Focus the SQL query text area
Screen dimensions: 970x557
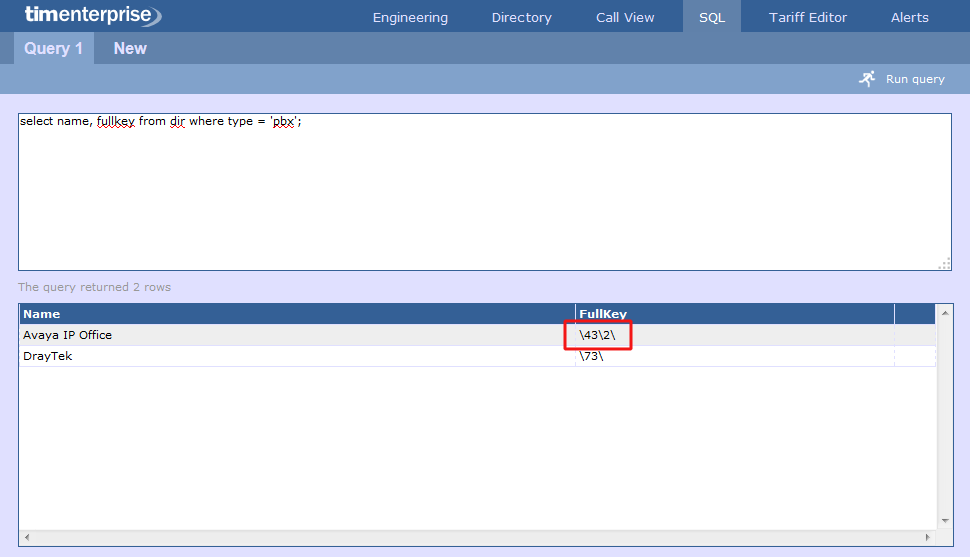pos(484,191)
